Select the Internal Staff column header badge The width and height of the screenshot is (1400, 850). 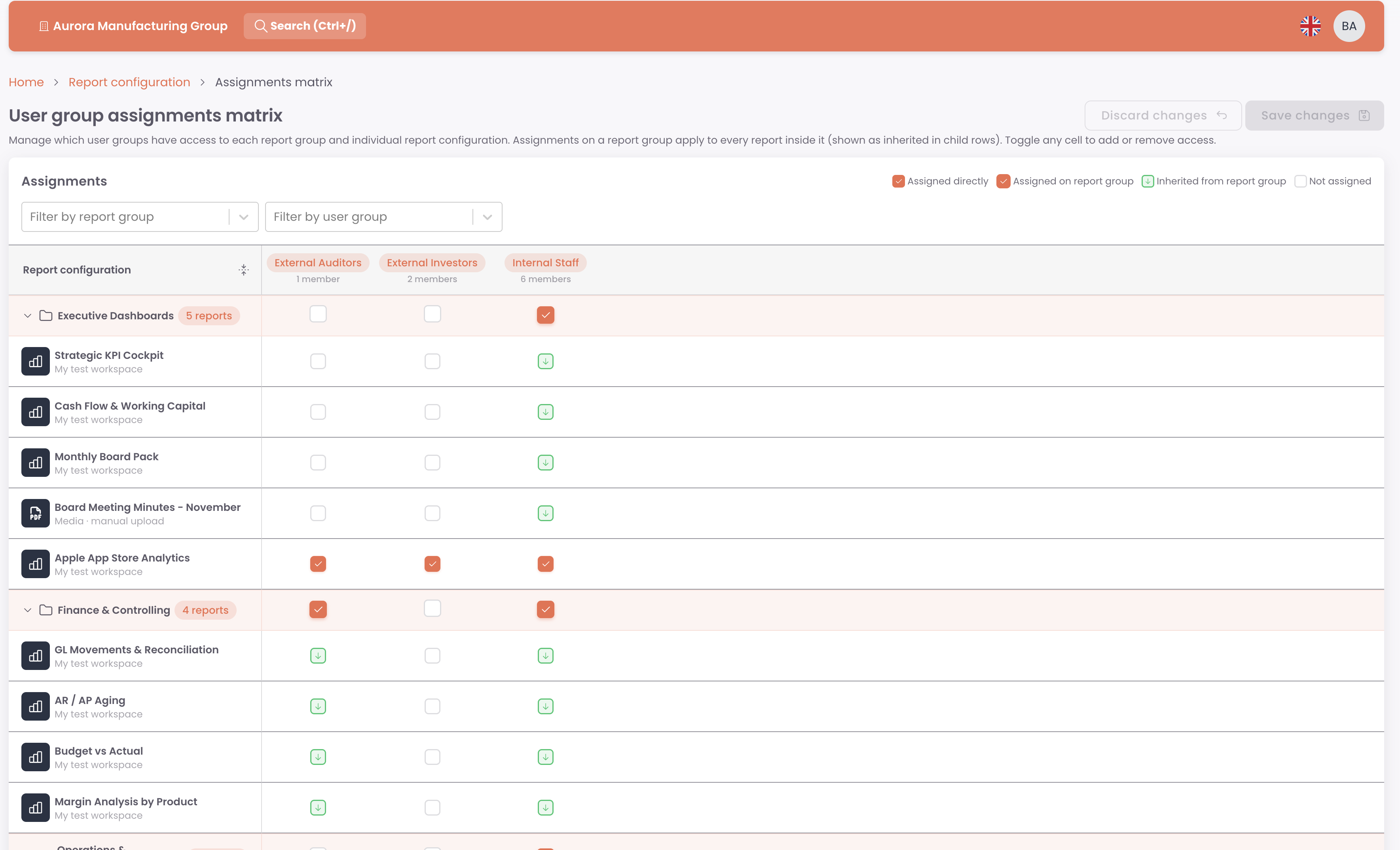coord(545,262)
